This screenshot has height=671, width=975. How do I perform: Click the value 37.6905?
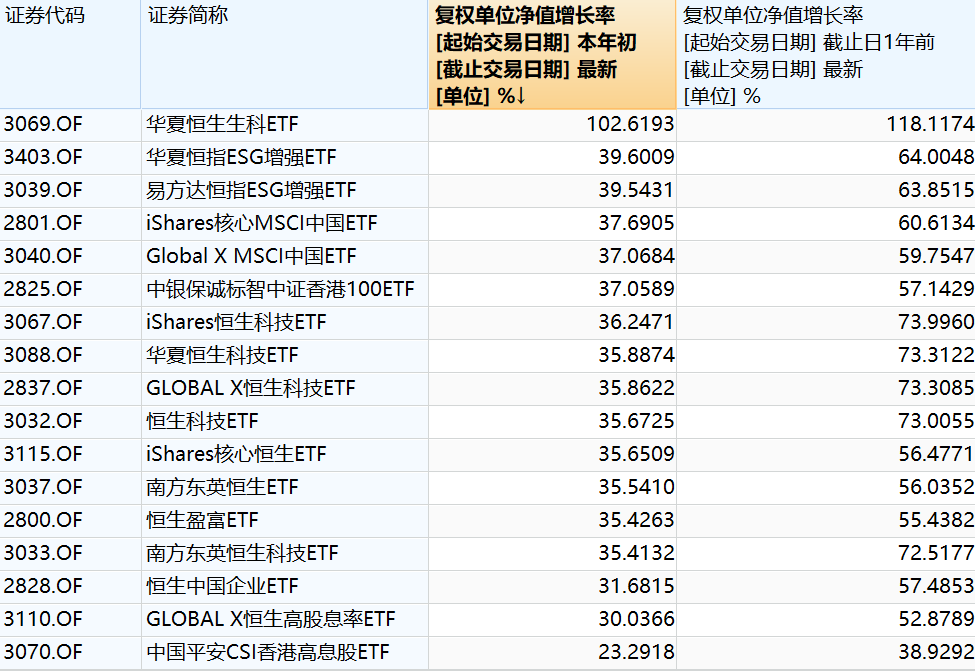(636, 223)
